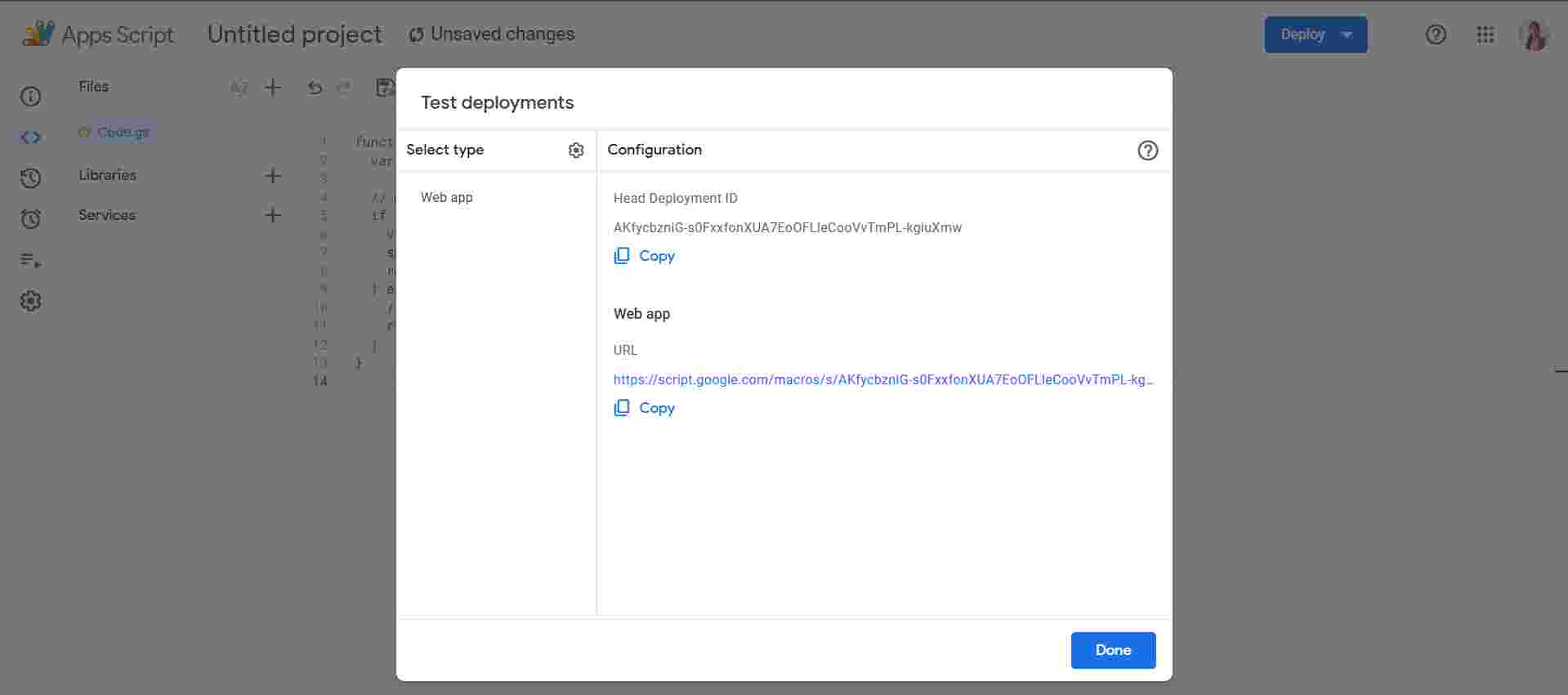The height and width of the screenshot is (695, 1568).
Task: Click the Web app section heading
Action: click(642, 314)
